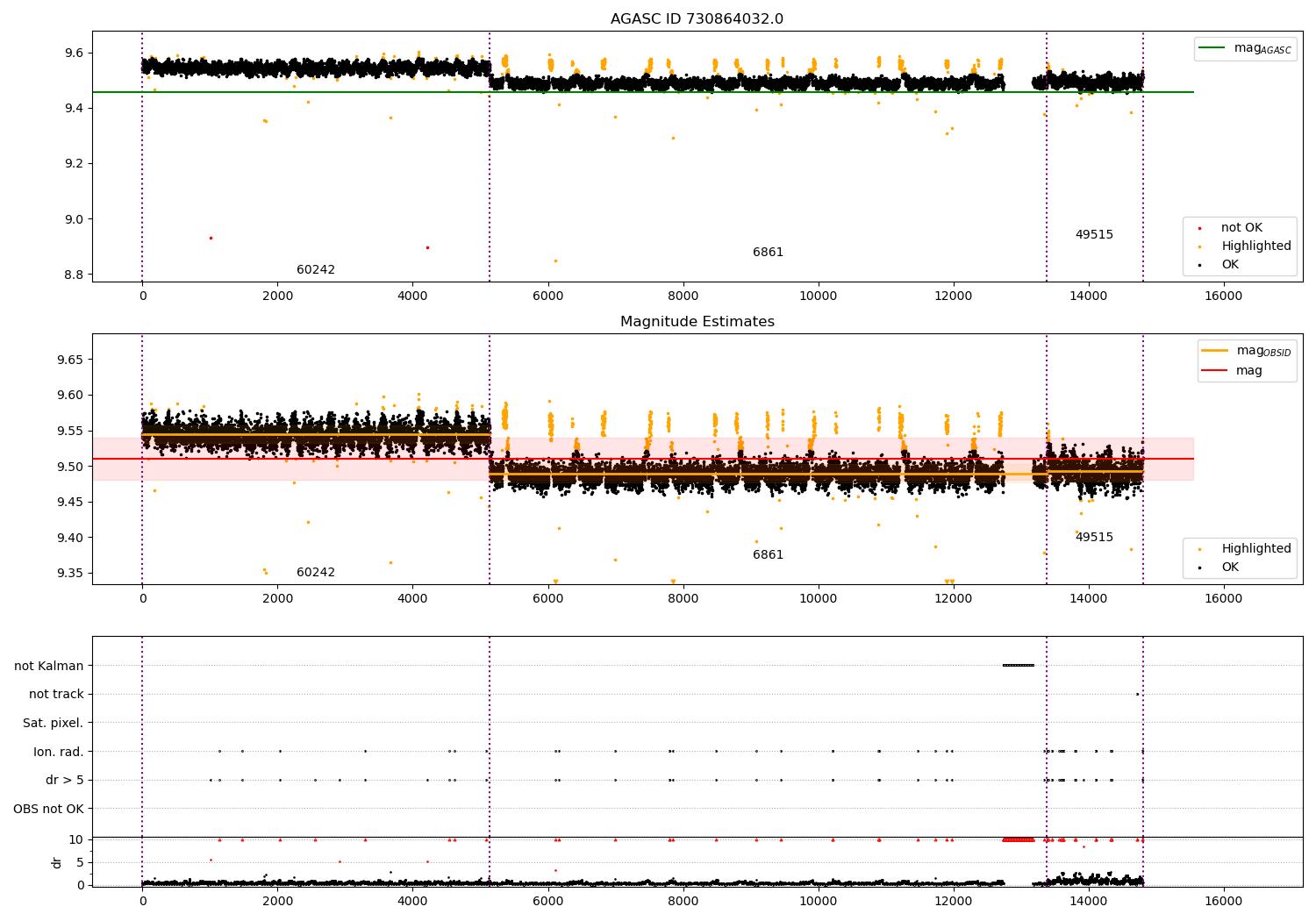Click the 'dr > 5' row label
The image size is (1316, 921).
pos(65,781)
